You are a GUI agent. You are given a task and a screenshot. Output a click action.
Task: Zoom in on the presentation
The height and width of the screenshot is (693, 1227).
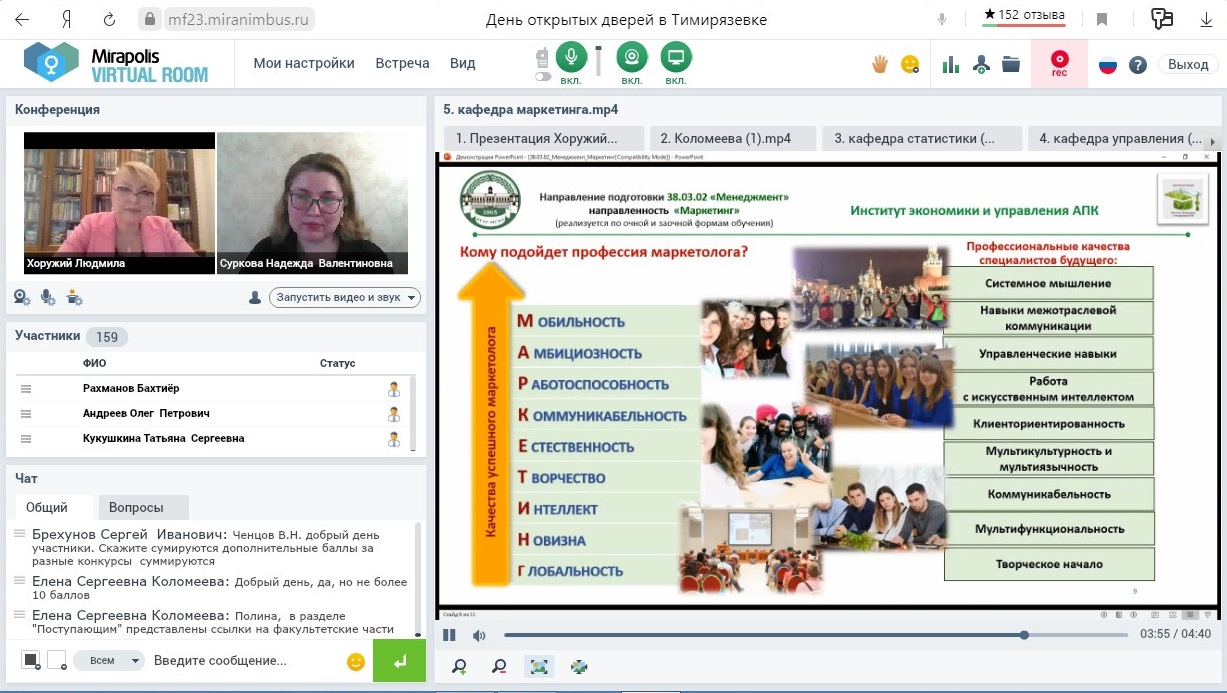(459, 666)
